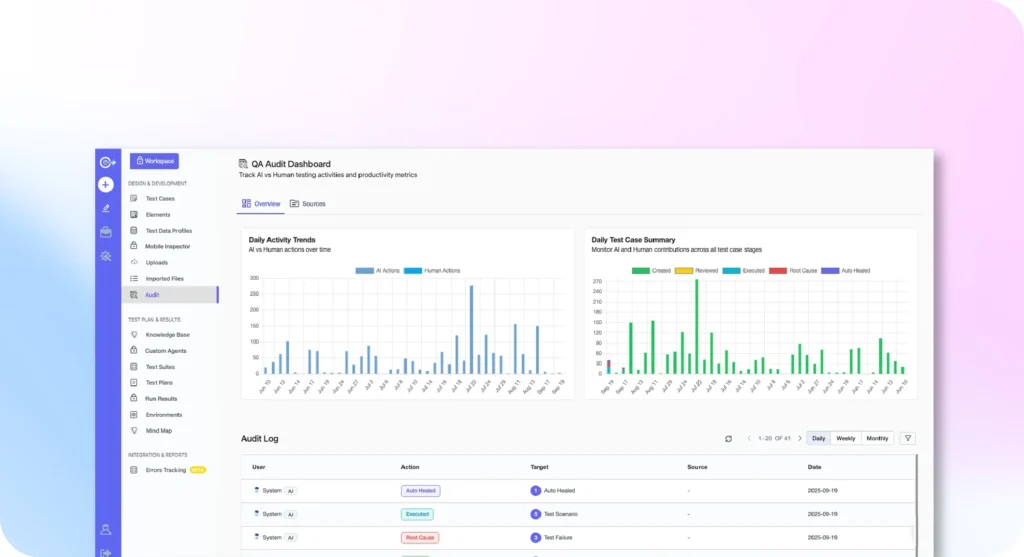Image resolution: width=1024 pixels, height=557 pixels.
Task: Click the Workspace button
Action: pos(154,161)
